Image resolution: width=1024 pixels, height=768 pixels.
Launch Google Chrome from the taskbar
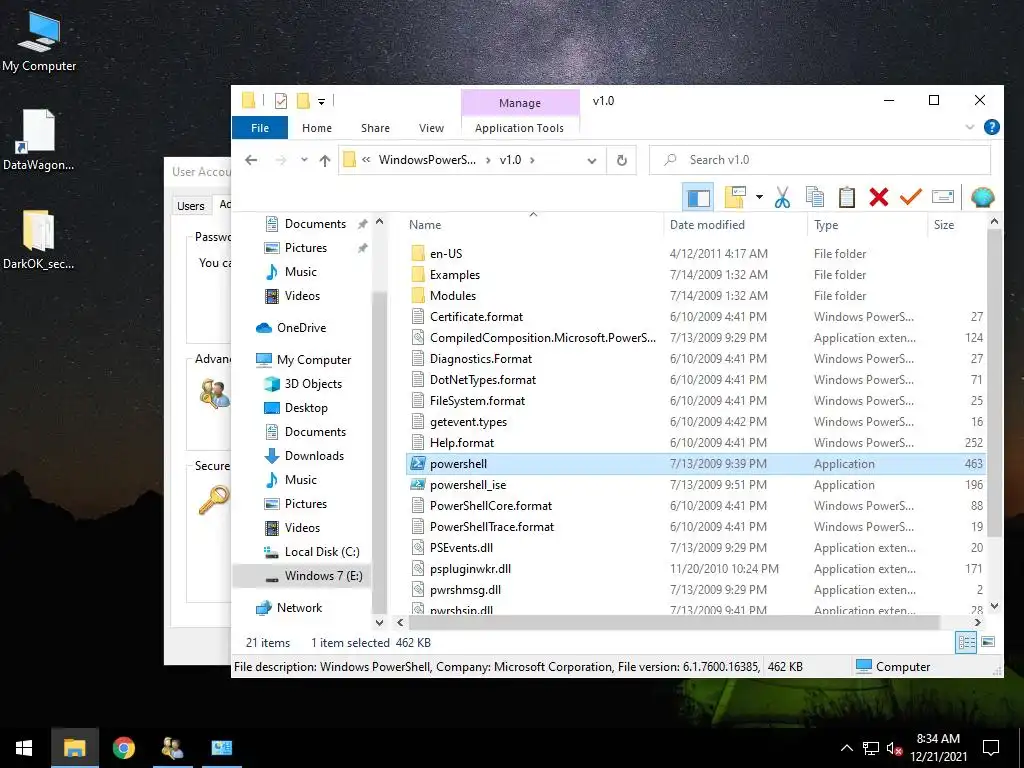click(123, 748)
